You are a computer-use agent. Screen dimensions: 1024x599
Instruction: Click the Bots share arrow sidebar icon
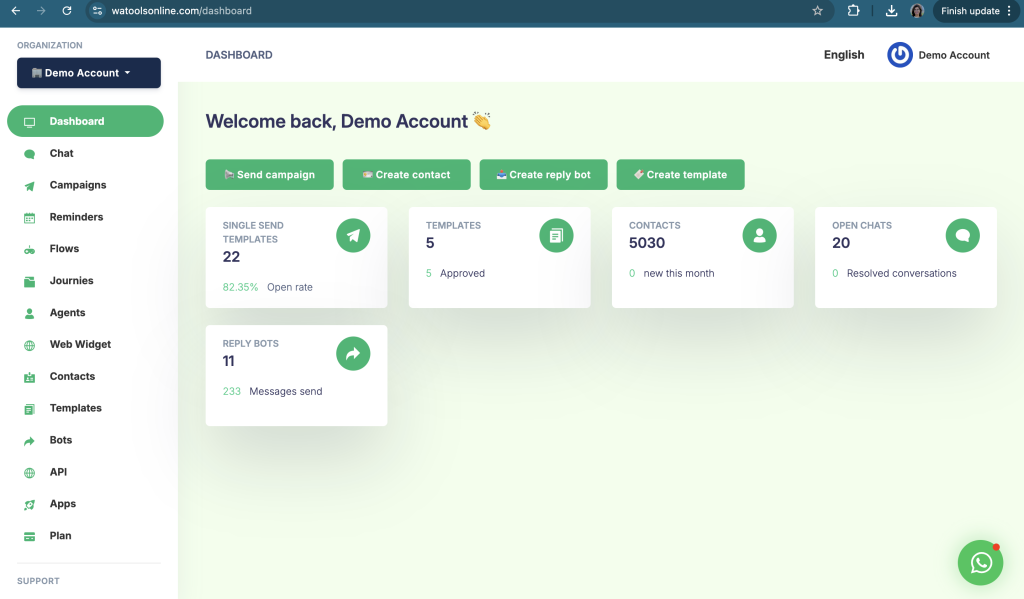[x=29, y=442]
